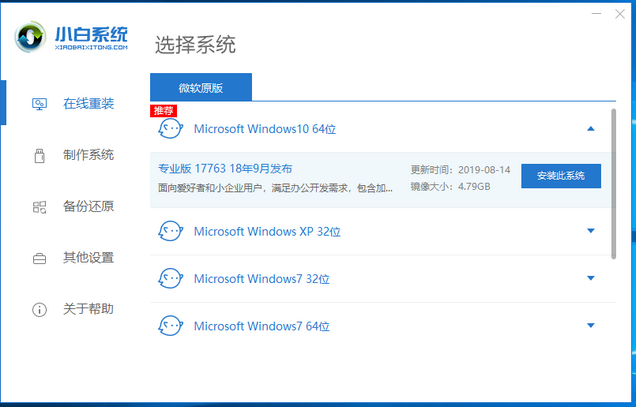Viewport: 637px width, 407px height.
Task: Click the toolbox icon for 其他设置
Action: (x=40, y=258)
